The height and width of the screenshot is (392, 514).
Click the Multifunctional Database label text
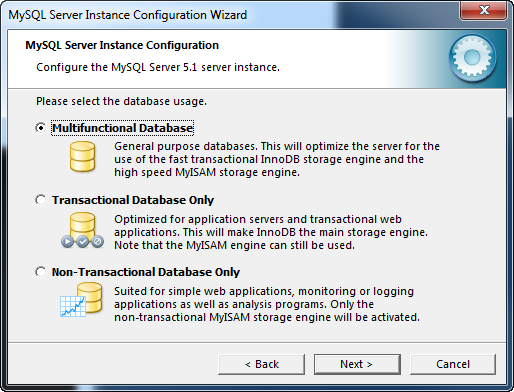[122, 128]
